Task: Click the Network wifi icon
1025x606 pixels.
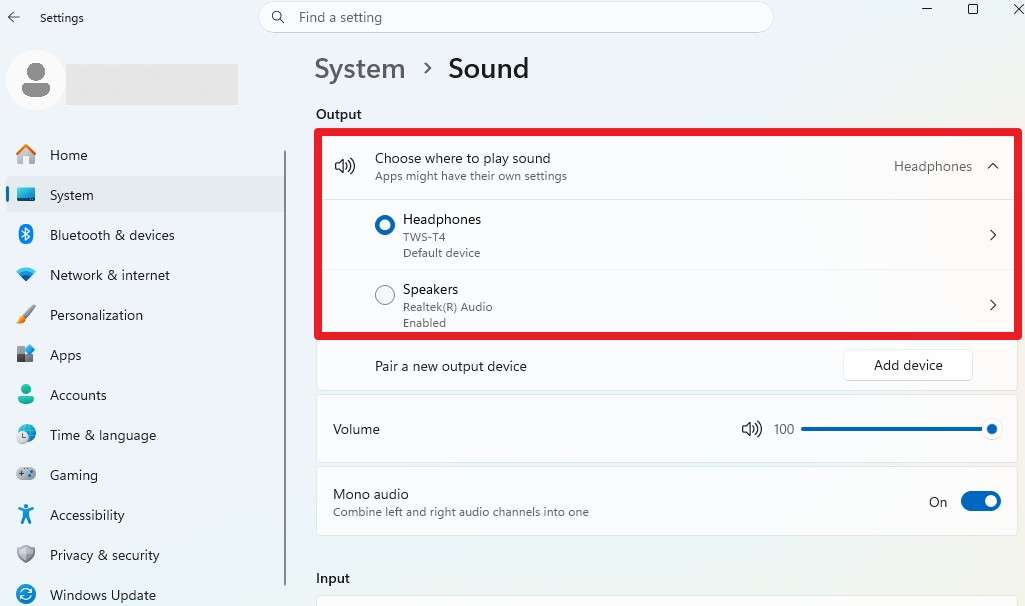Action: point(26,275)
